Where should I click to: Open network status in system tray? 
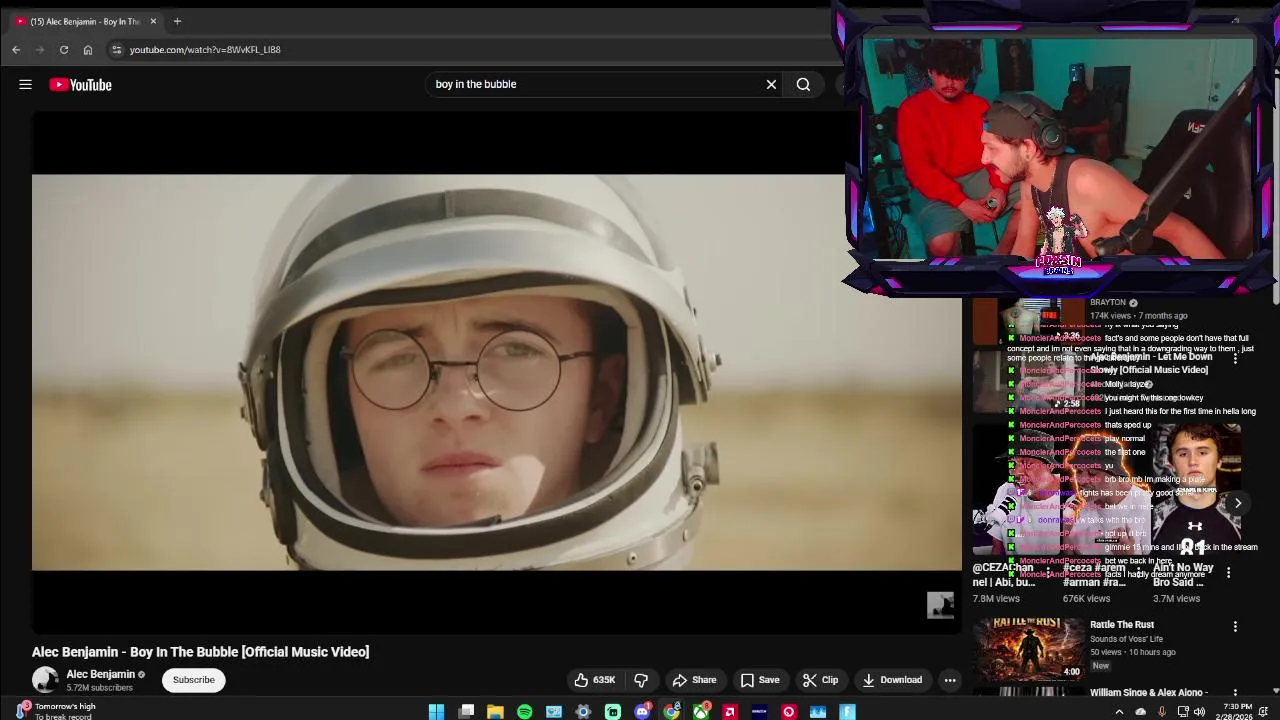(1183, 712)
